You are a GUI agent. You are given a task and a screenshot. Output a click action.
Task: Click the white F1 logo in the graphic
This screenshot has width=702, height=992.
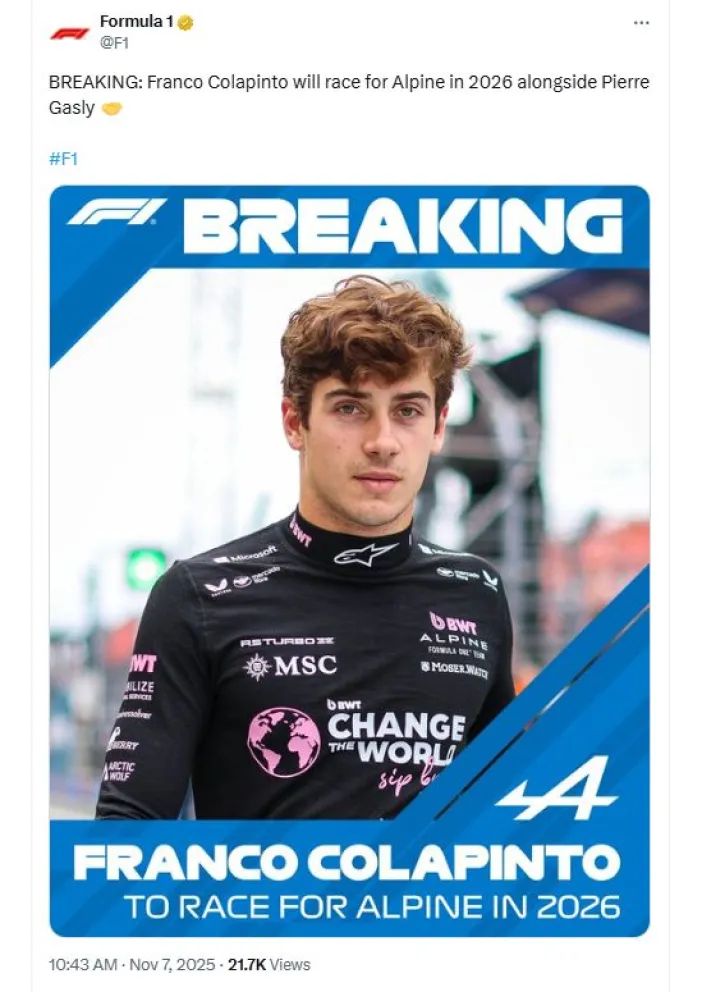(x=116, y=212)
